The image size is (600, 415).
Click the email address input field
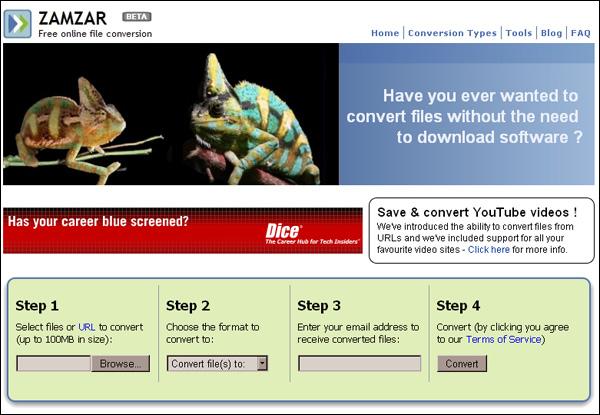(x=359, y=363)
